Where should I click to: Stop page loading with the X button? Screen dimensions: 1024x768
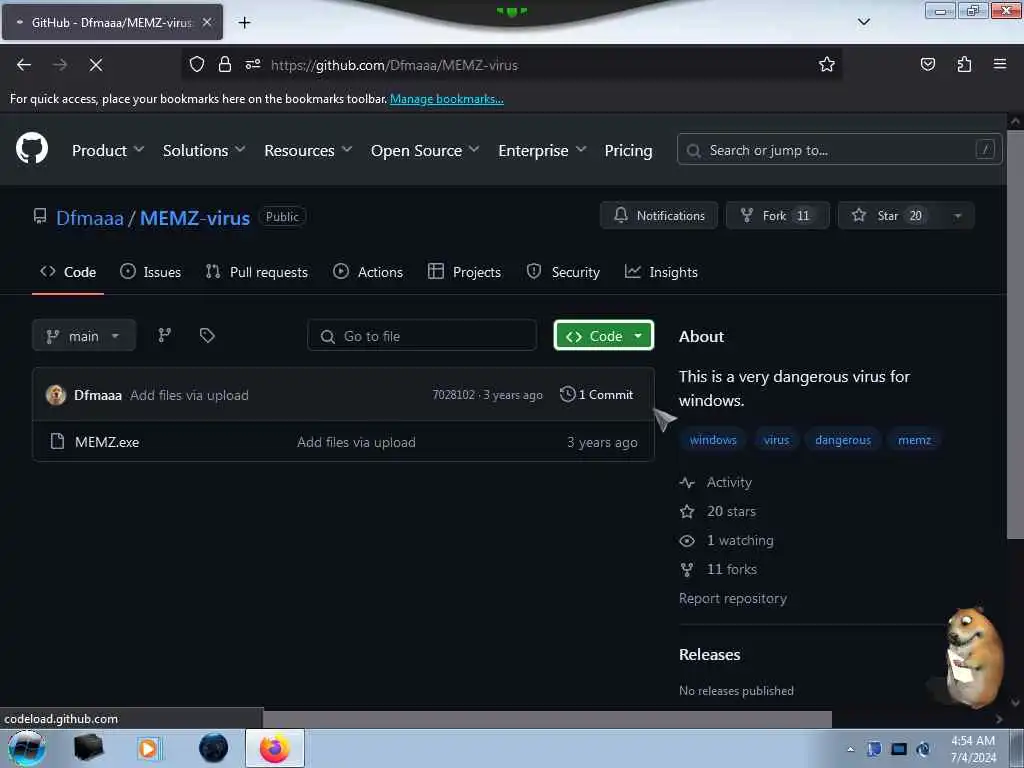click(x=96, y=65)
